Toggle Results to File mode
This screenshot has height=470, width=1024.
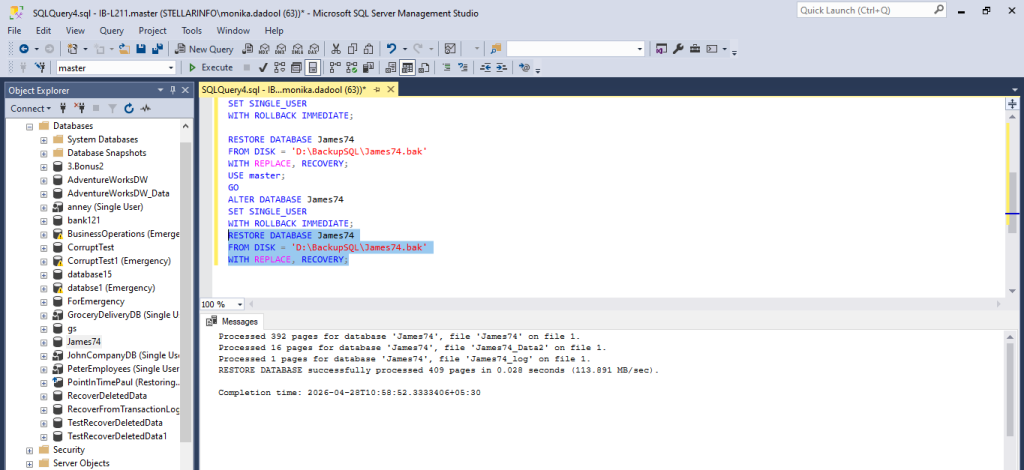click(424, 67)
